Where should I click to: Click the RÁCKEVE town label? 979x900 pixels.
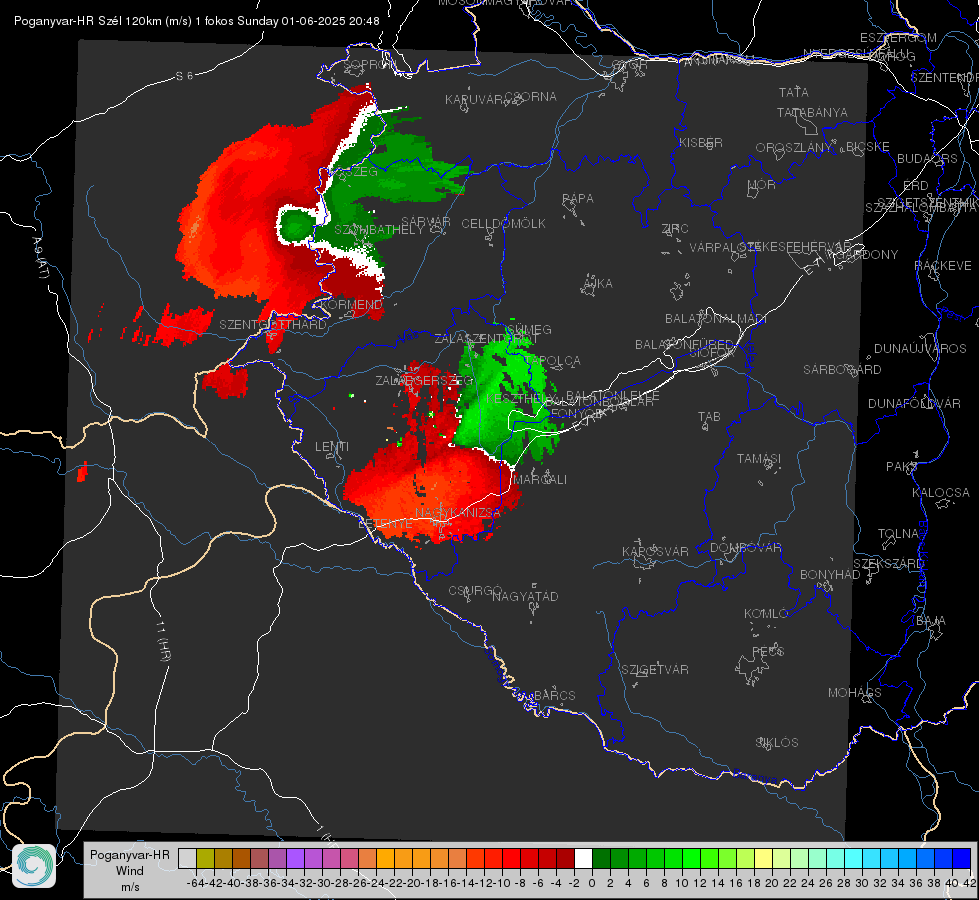point(943,266)
